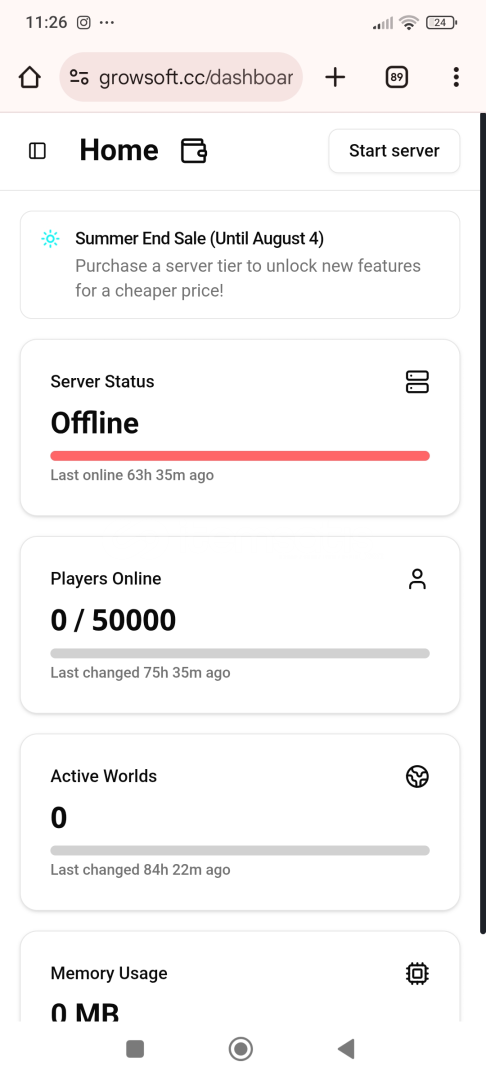Open the browser three-dot menu
The image size is (486, 1080).
click(x=456, y=77)
